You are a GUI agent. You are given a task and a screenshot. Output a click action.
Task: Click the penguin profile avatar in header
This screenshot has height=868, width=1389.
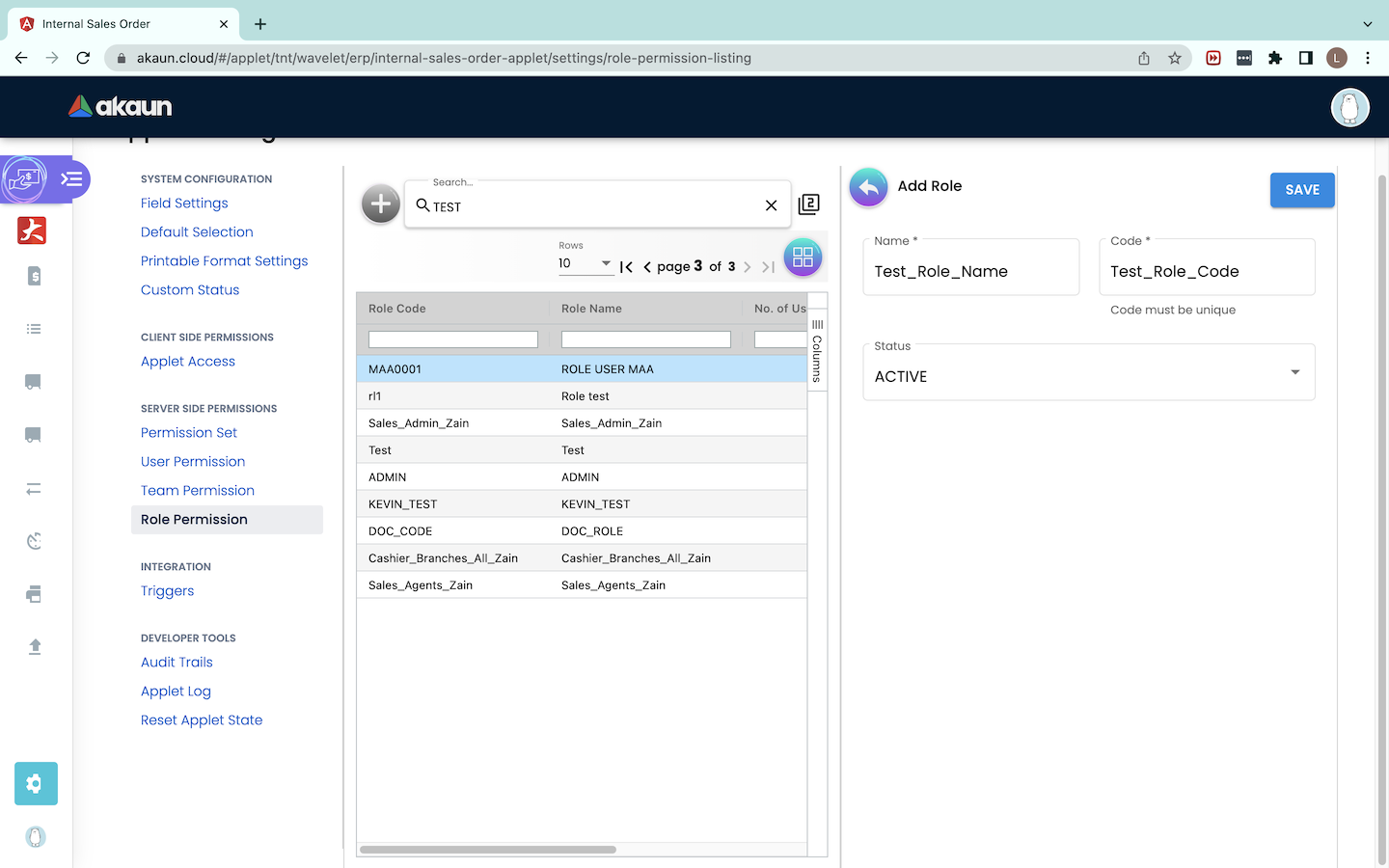point(1349,107)
